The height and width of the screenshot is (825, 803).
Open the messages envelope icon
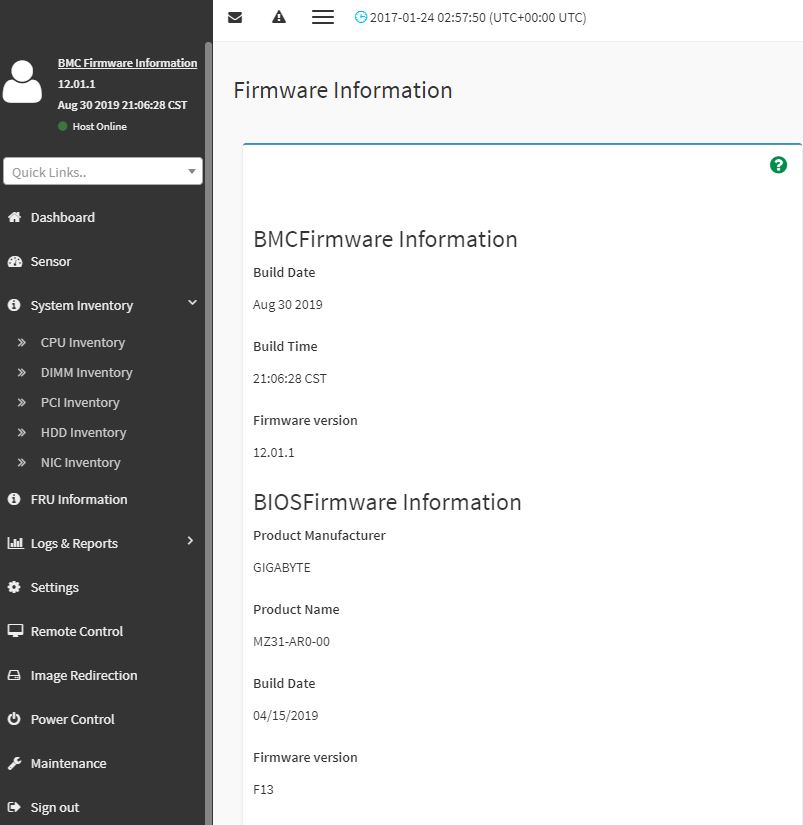235,17
